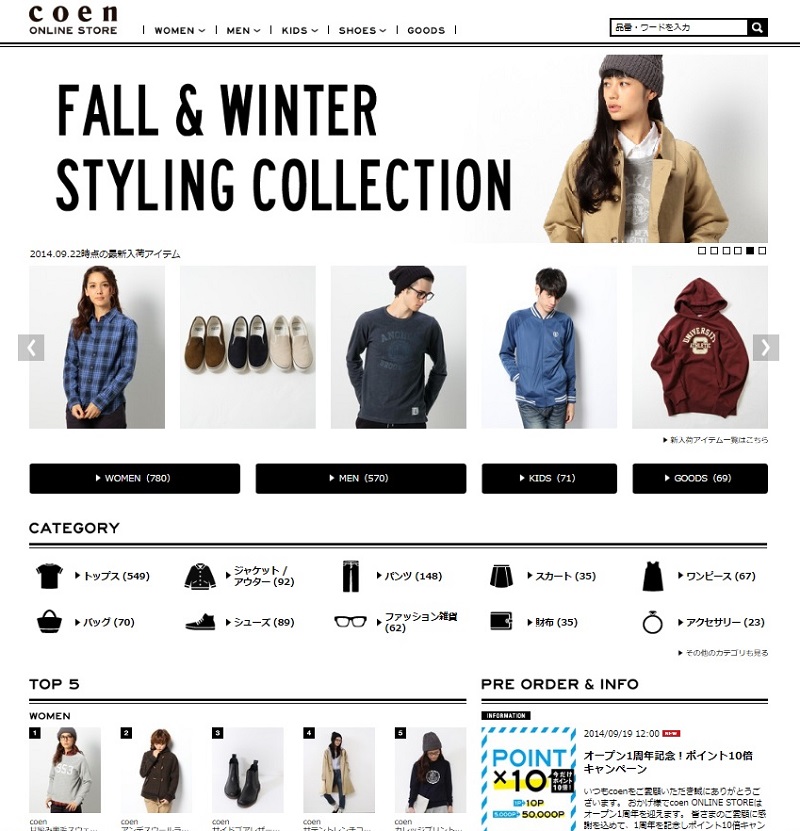Open the T-shirt tops category icon
The height and width of the screenshot is (831, 800).
point(49,576)
